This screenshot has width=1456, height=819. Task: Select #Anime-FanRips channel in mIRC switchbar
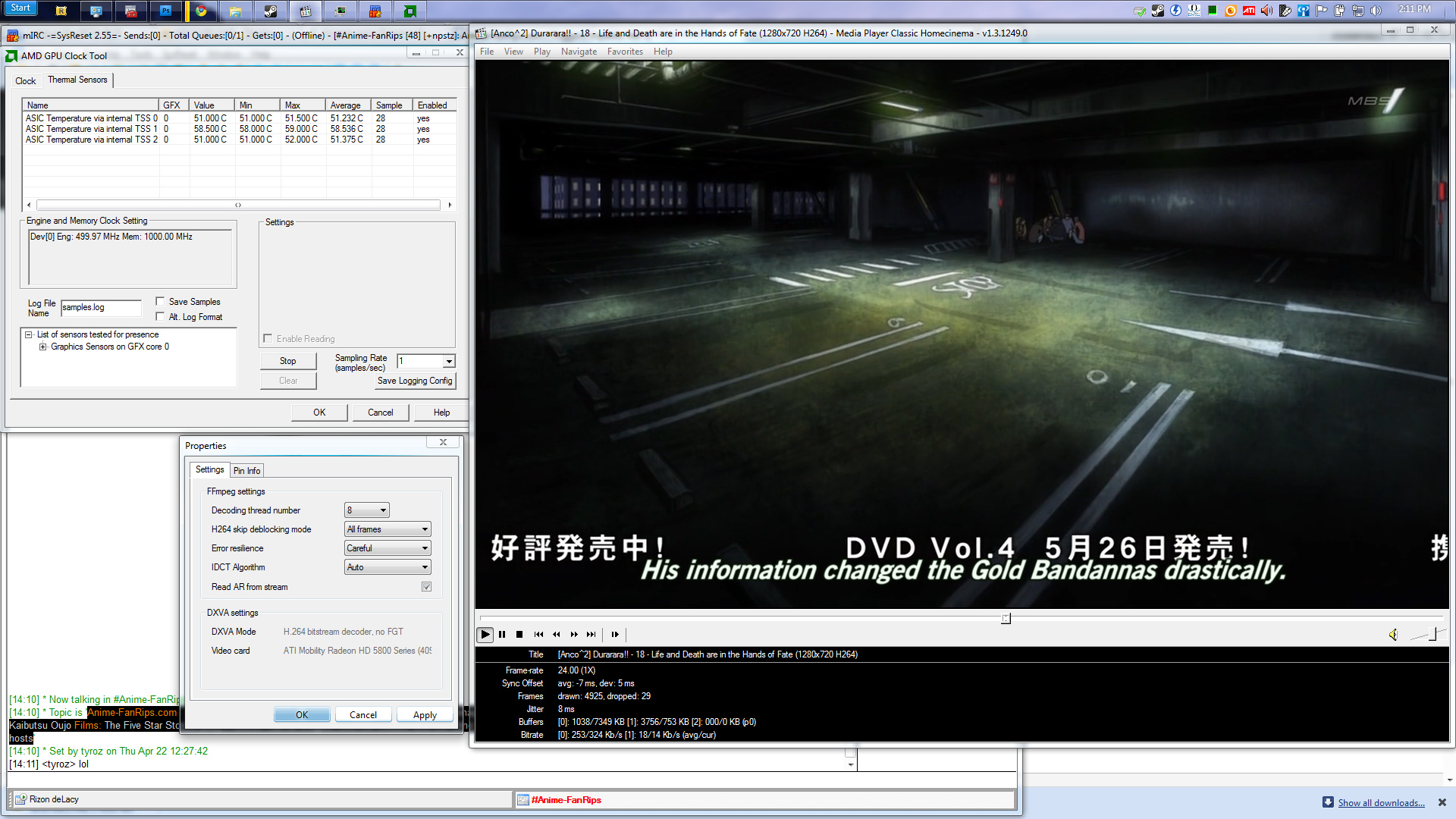tap(764, 799)
